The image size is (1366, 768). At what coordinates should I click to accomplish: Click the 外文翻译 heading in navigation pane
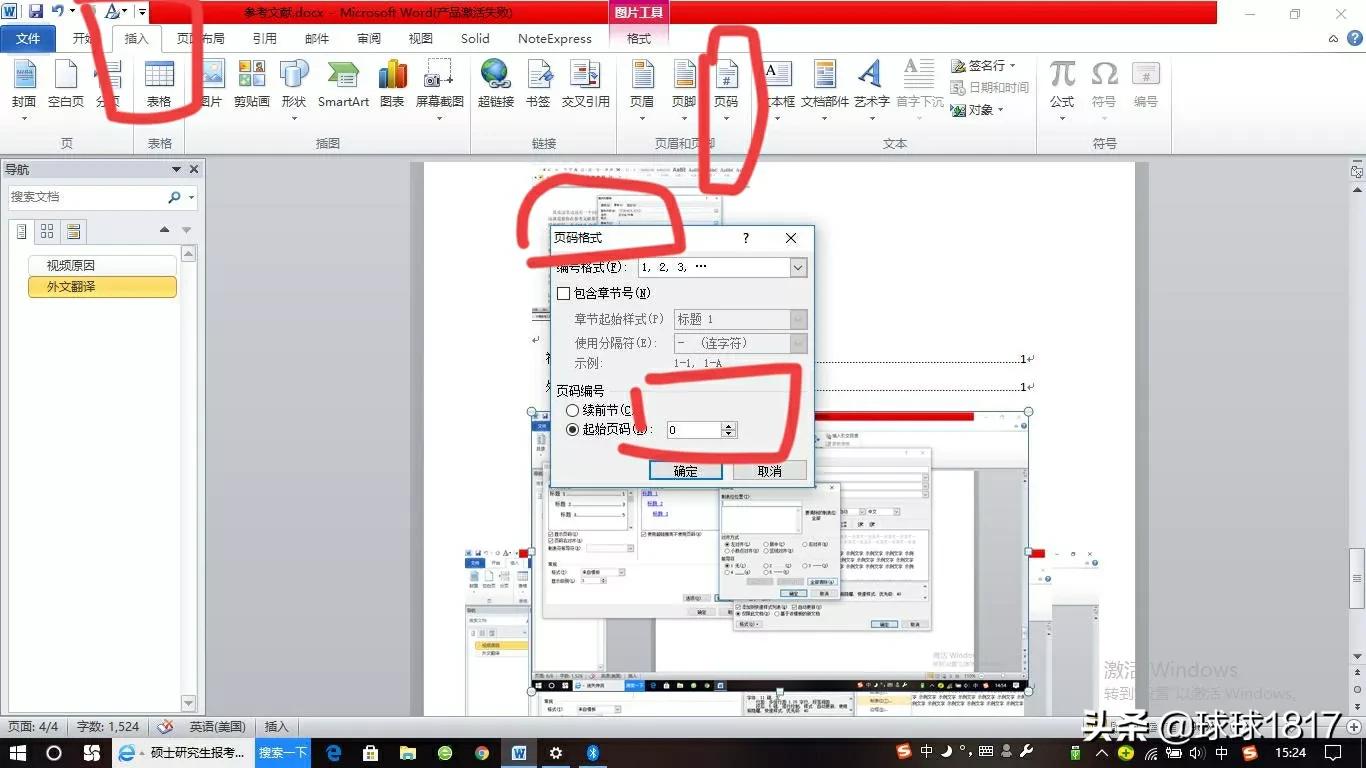pos(102,287)
